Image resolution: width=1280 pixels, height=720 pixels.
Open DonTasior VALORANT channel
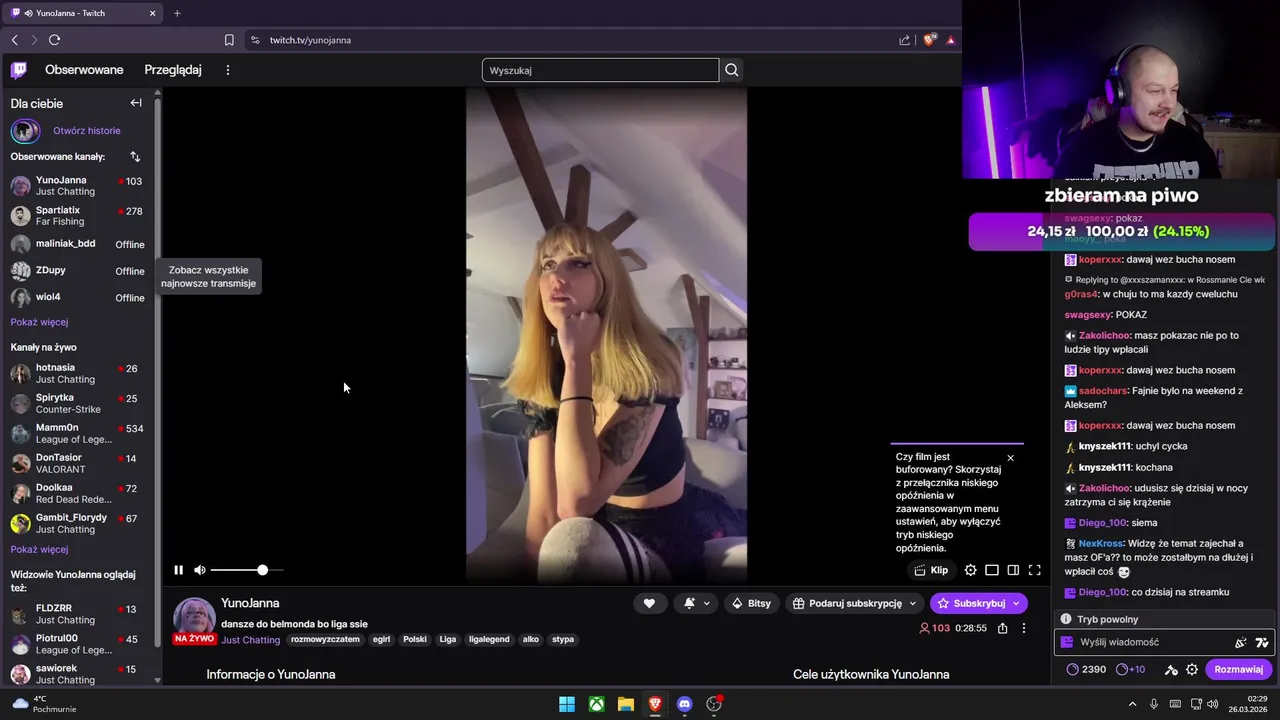[x=78, y=464]
